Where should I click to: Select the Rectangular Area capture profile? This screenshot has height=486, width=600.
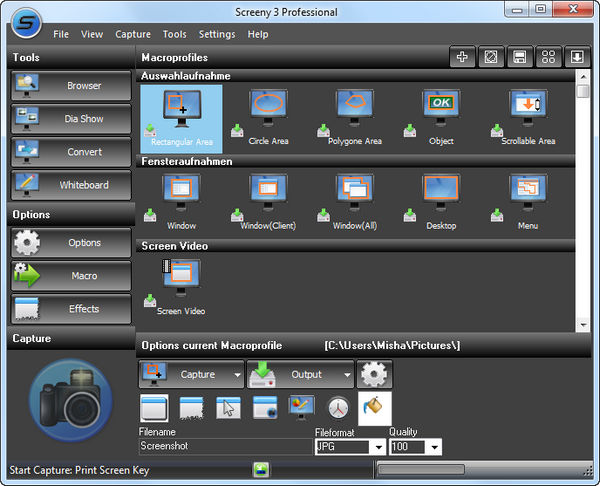coord(181,119)
